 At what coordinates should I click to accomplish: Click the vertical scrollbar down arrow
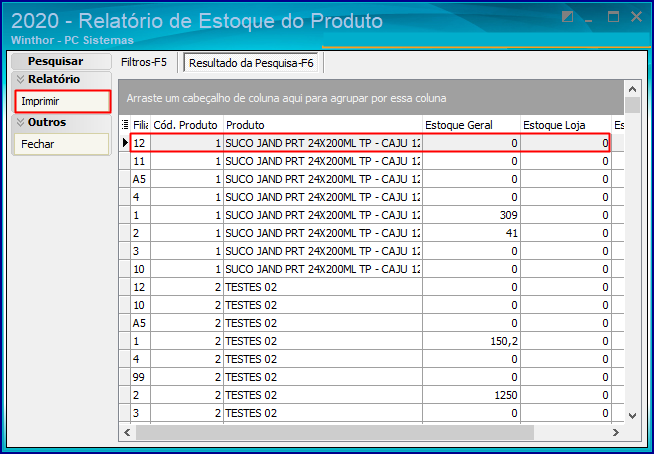coord(632,416)
